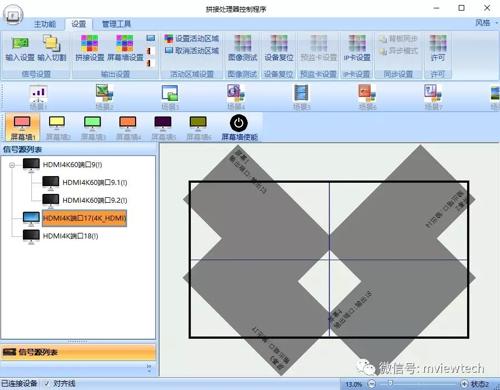Expand the chevron below 信号源列表 bar
The image size is (500, 390).
[x=149, y=368]
